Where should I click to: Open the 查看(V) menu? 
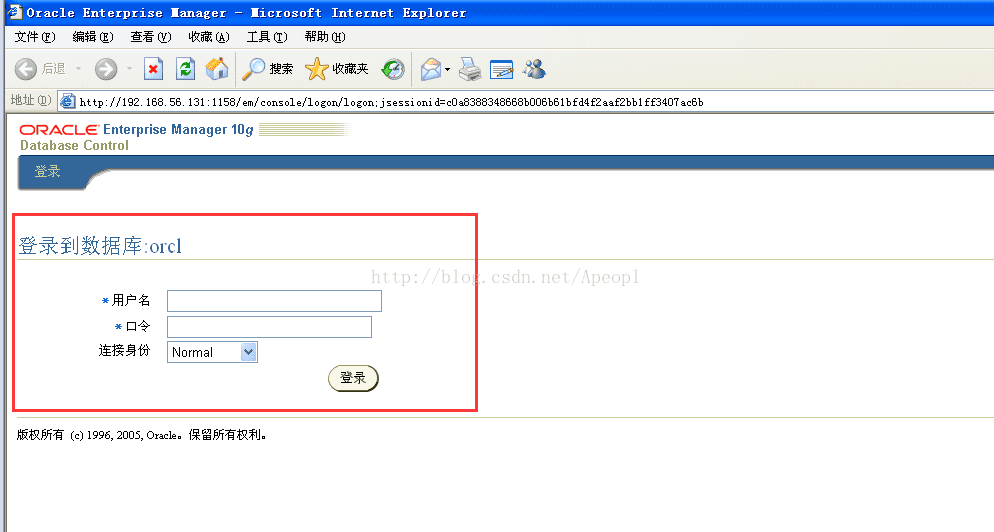151,37
